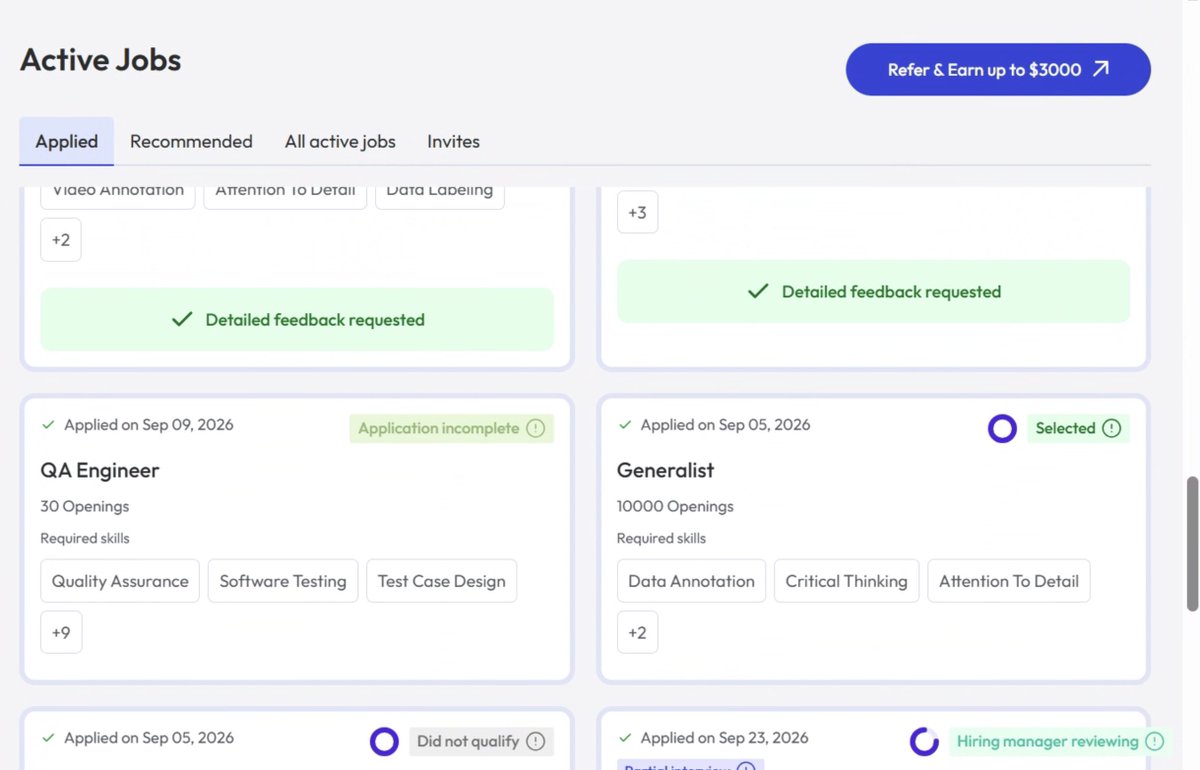This screenshot has width=1200, height=770.
Task: Click the info icon beside Application incomplete
Action: [535, 428]
